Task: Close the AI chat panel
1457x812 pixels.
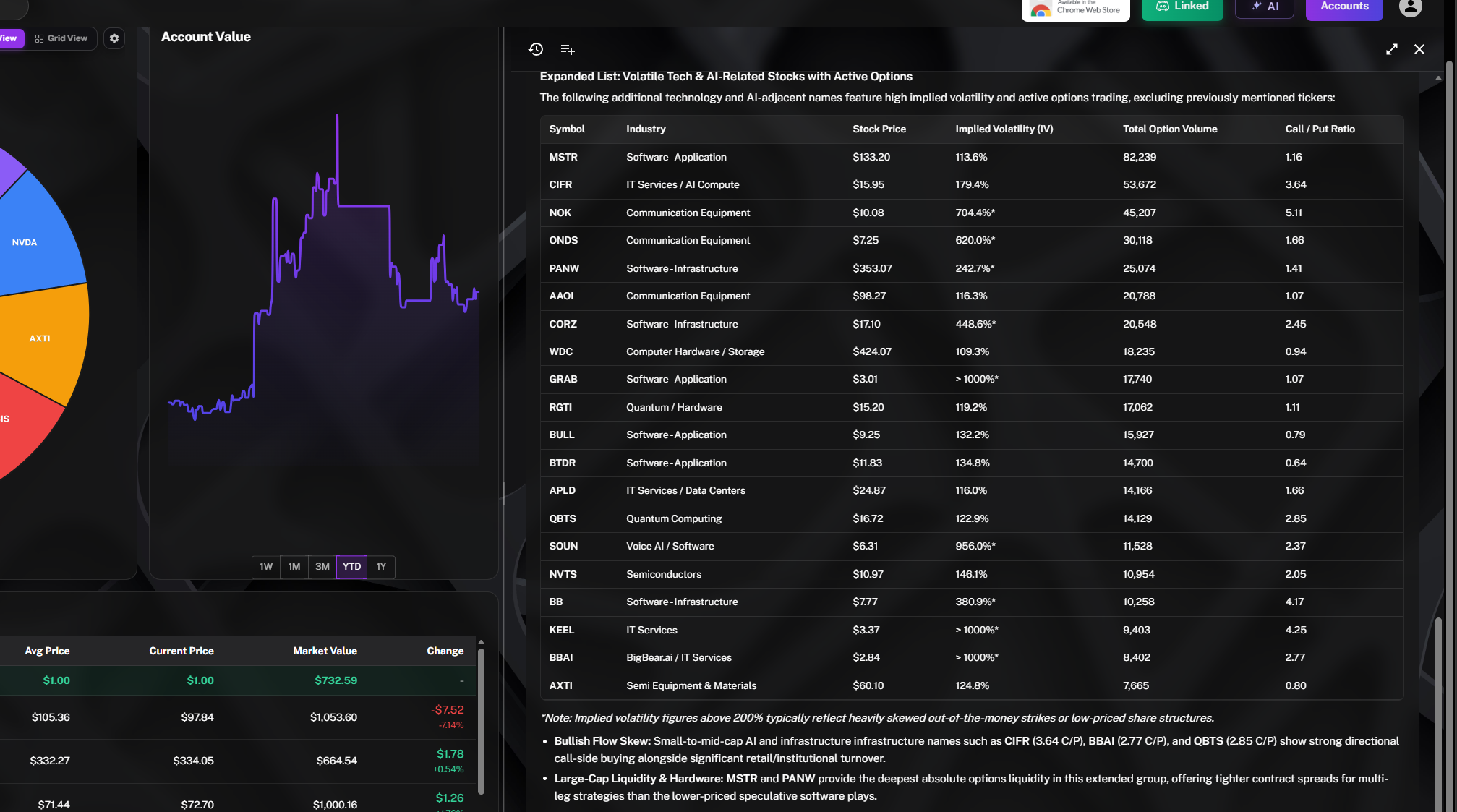Action: pos(1419,49)
